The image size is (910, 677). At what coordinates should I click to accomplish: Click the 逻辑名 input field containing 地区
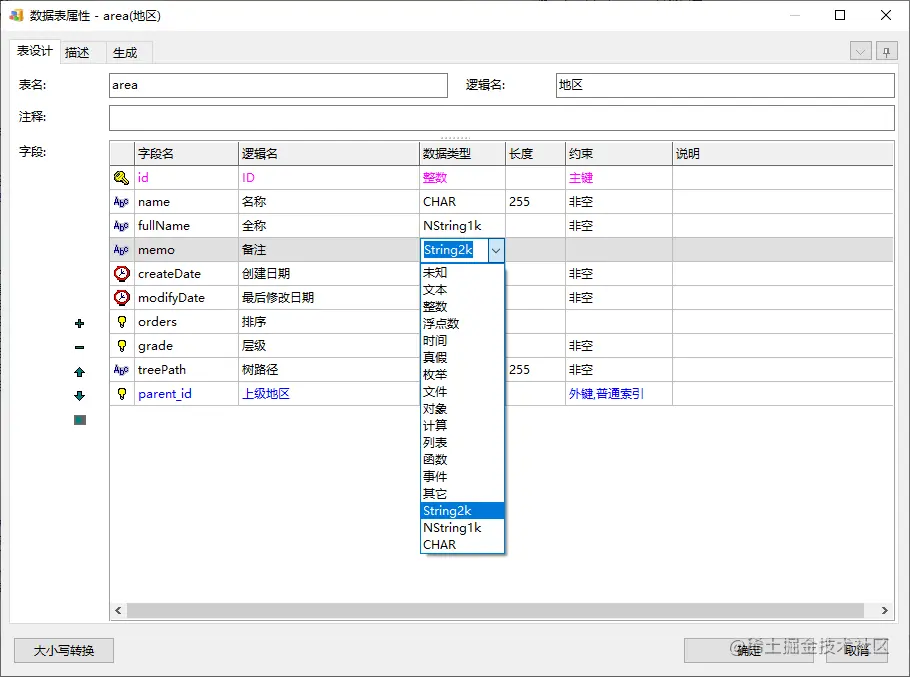click(725, 85)
